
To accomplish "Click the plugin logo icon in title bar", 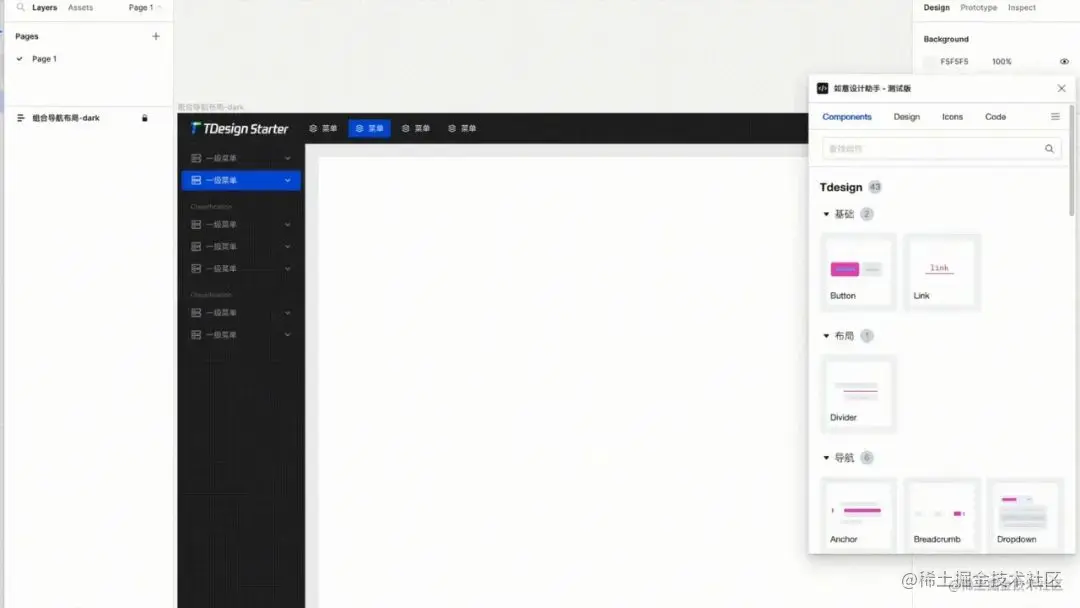I will (x=822, y=88).
